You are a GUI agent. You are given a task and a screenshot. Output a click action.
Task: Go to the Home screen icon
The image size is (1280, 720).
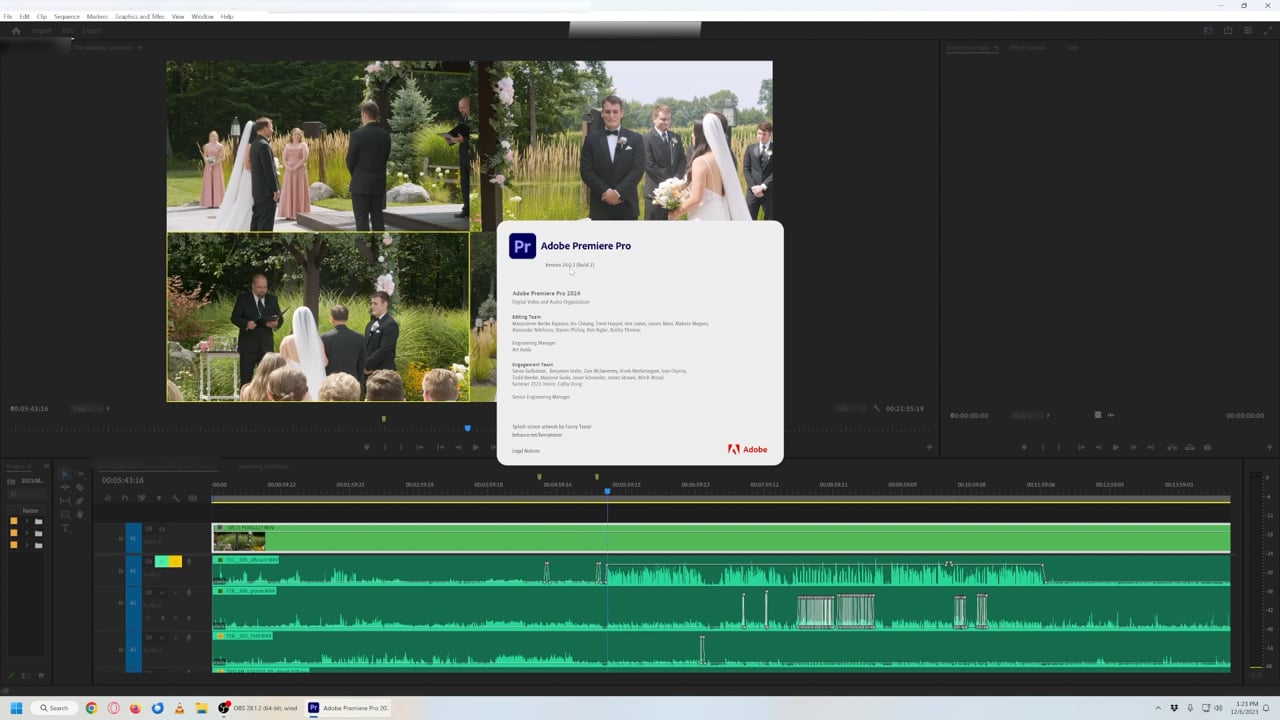click(16, 31)
